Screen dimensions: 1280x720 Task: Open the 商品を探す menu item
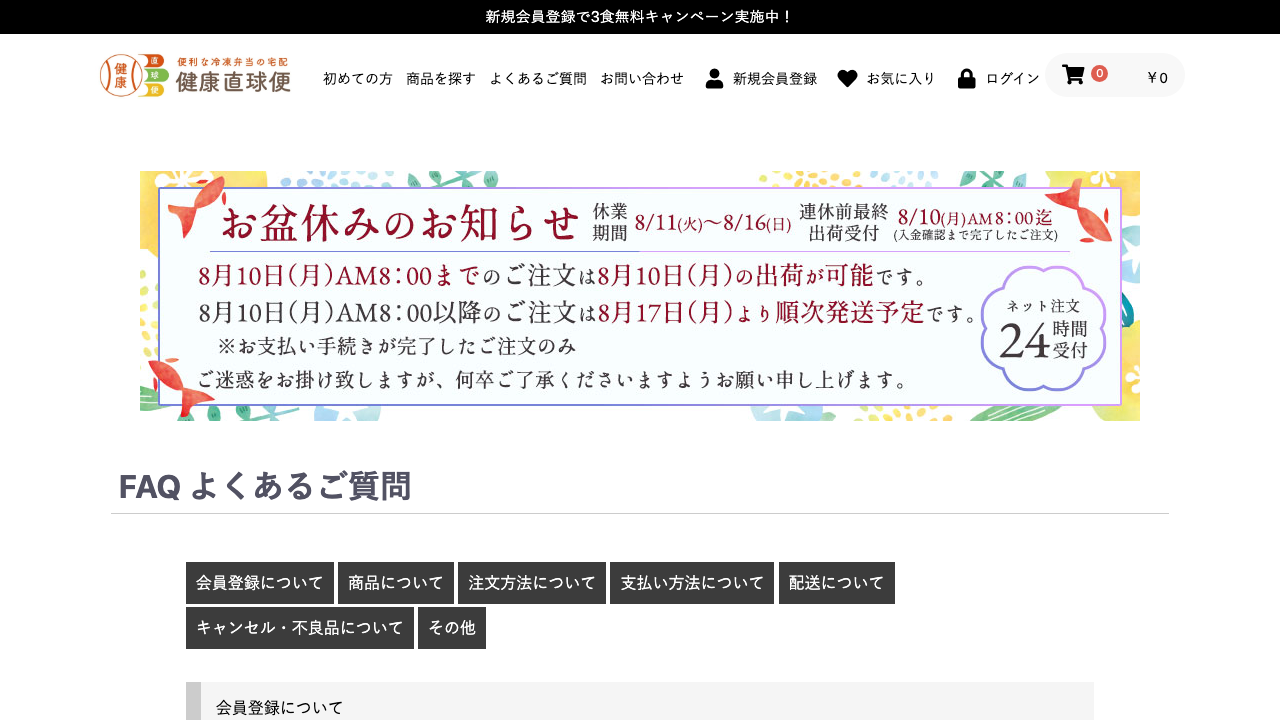441,78
